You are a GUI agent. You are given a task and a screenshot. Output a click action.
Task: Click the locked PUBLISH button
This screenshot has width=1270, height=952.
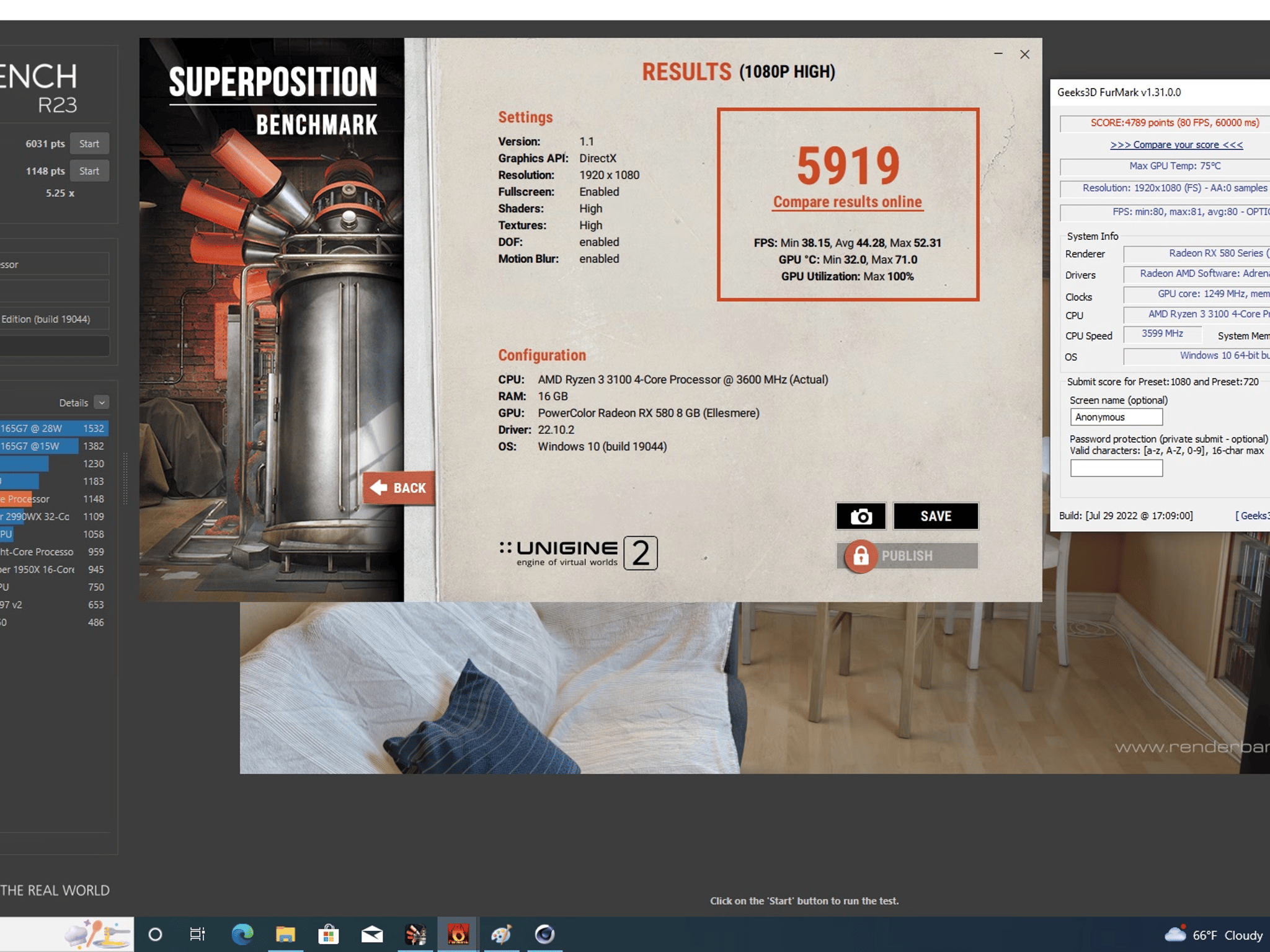(x=907, y=555)
